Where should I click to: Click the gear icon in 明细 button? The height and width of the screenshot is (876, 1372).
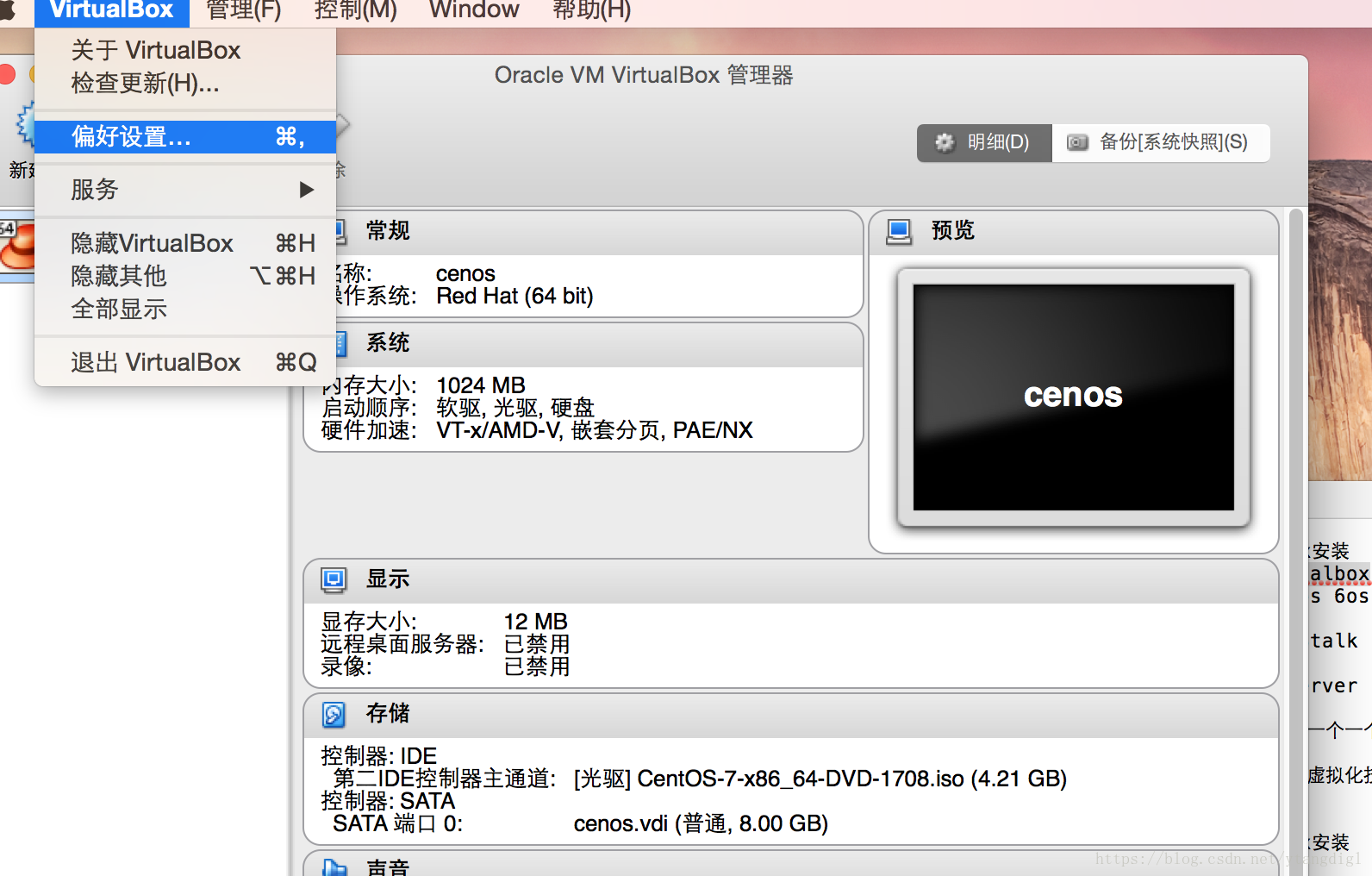[945, 142]
